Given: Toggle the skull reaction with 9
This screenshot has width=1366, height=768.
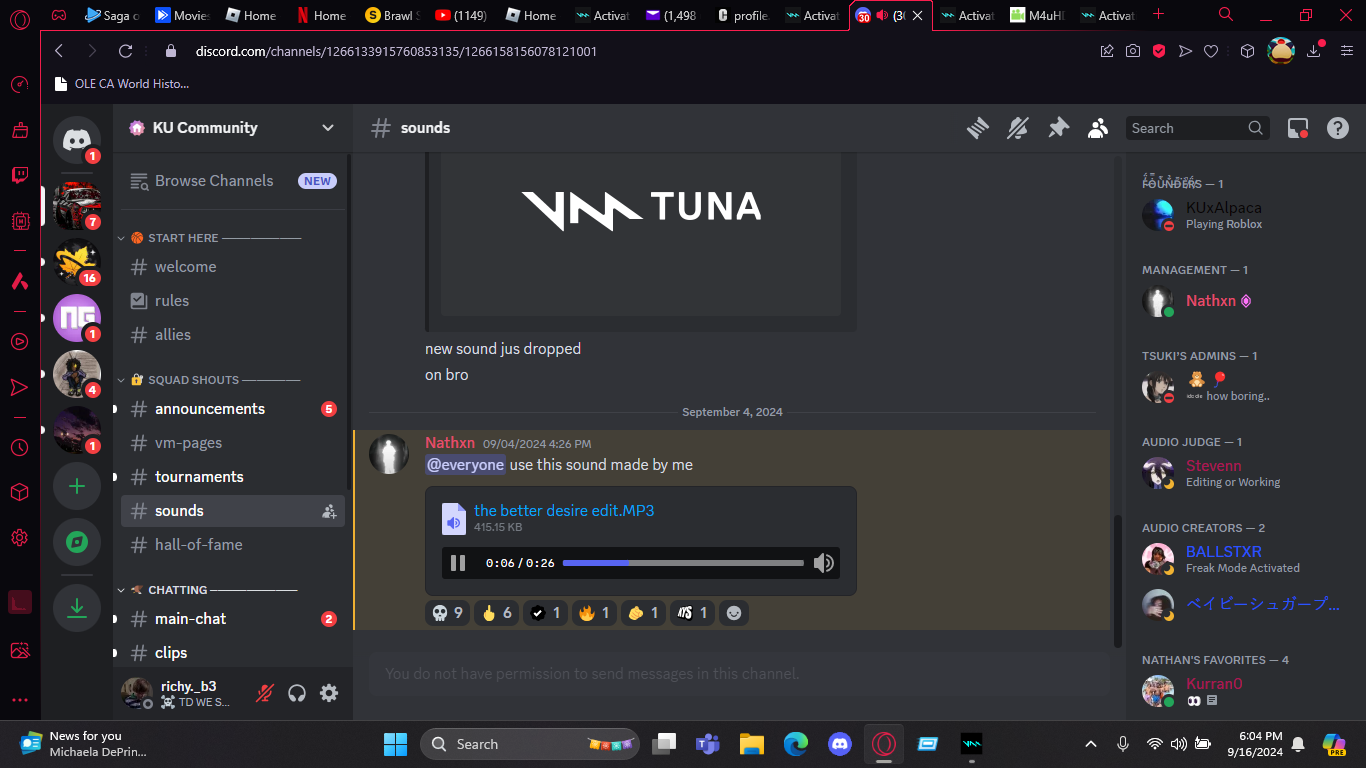Looking at the screenshot, I should 448,613.
